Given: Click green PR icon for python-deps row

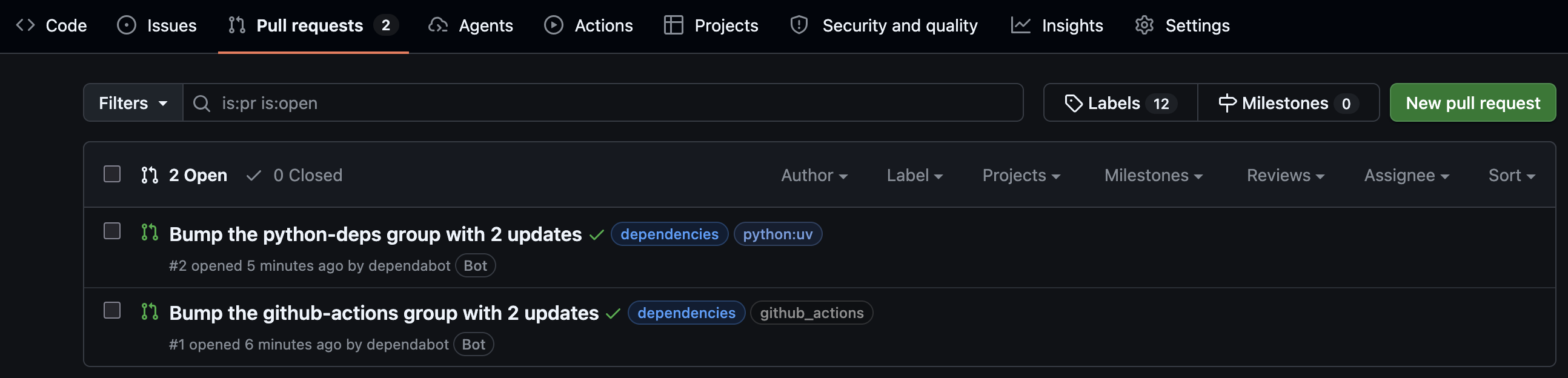Looking at the screenshot, I should click(150, 233).
